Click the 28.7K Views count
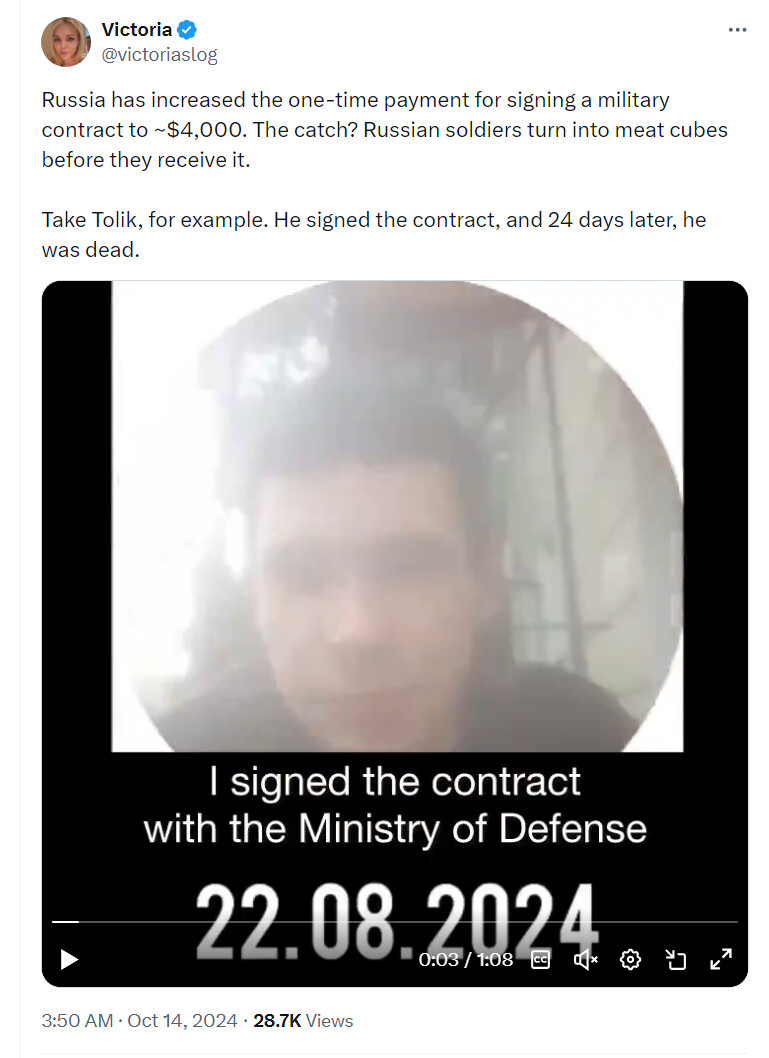This screenshot has width=769, height=1058. [x=303, y=1020]
